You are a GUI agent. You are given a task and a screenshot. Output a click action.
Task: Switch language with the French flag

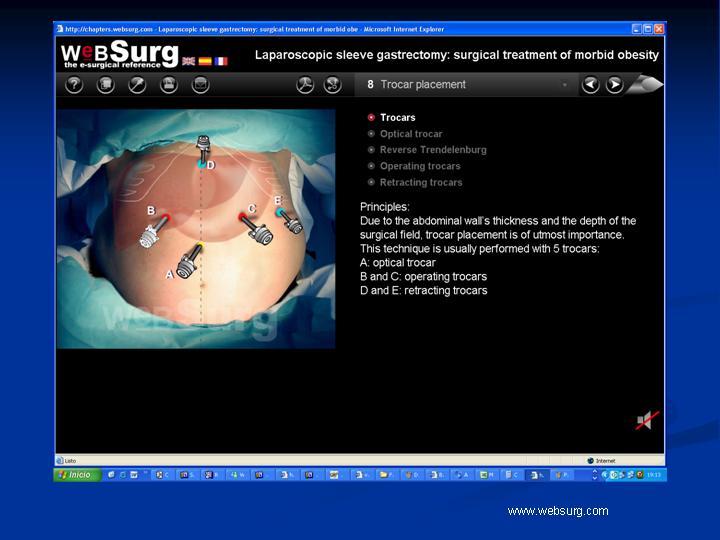tap(221, 61)
